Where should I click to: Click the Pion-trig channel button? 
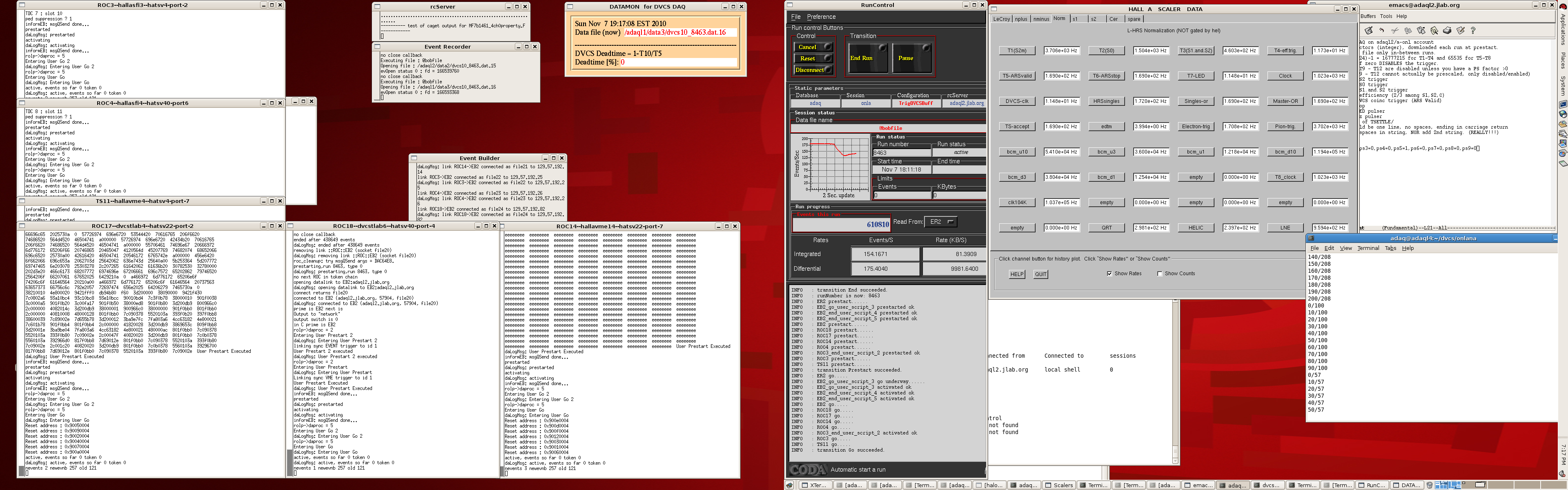click(x=1285, y=127)
